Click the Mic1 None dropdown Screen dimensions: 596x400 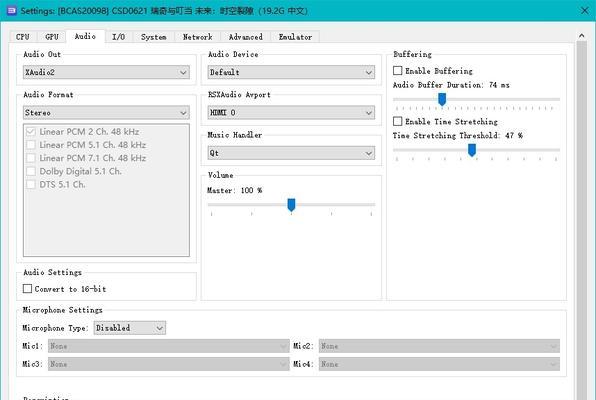pyautogui.click(x=168, y=346)
